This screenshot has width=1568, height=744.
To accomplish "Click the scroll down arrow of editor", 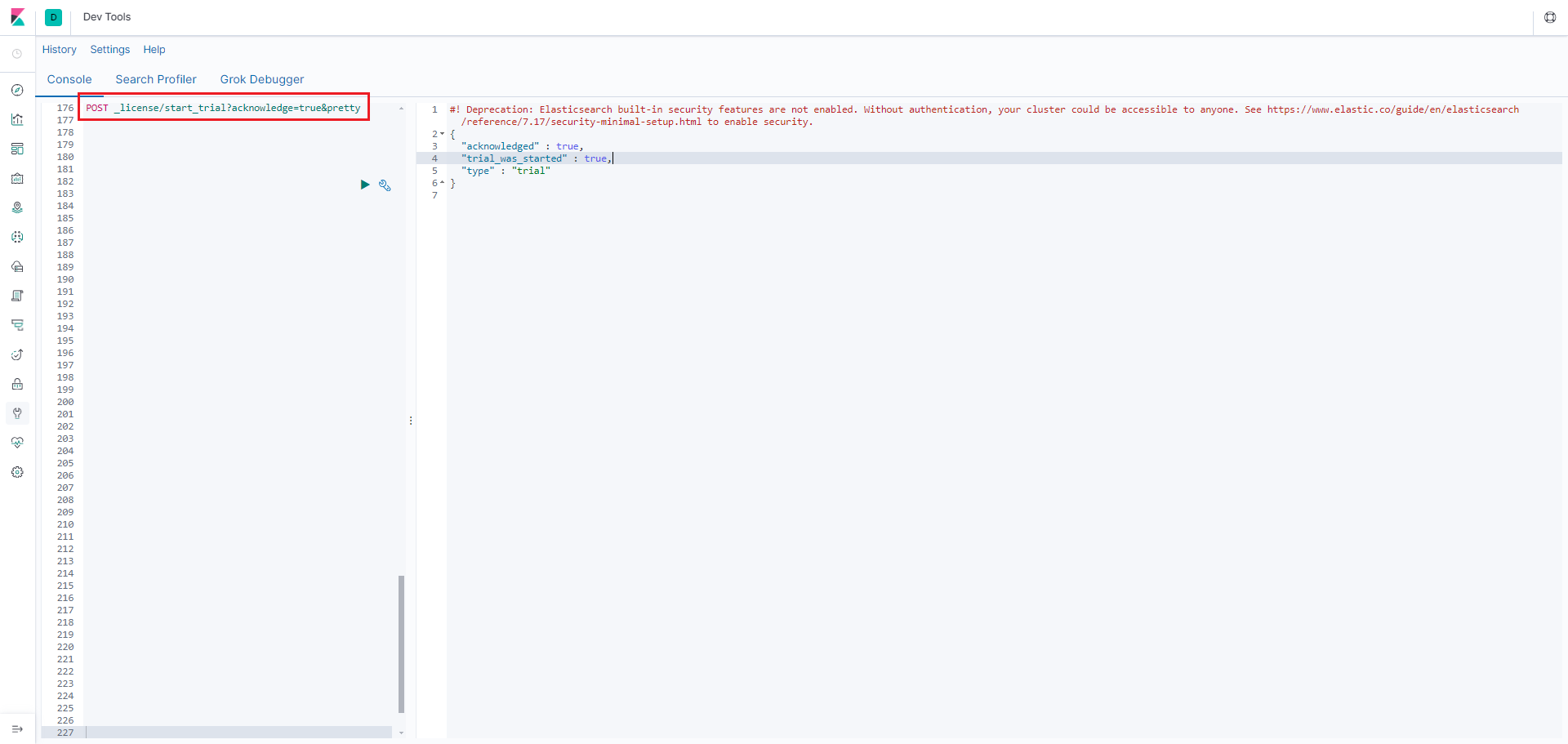I will (x=401, y=733).
